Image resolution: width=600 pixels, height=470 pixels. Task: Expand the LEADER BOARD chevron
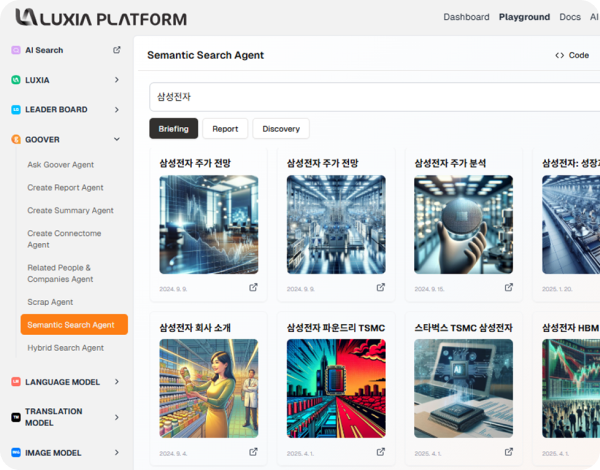coord(117,109)
